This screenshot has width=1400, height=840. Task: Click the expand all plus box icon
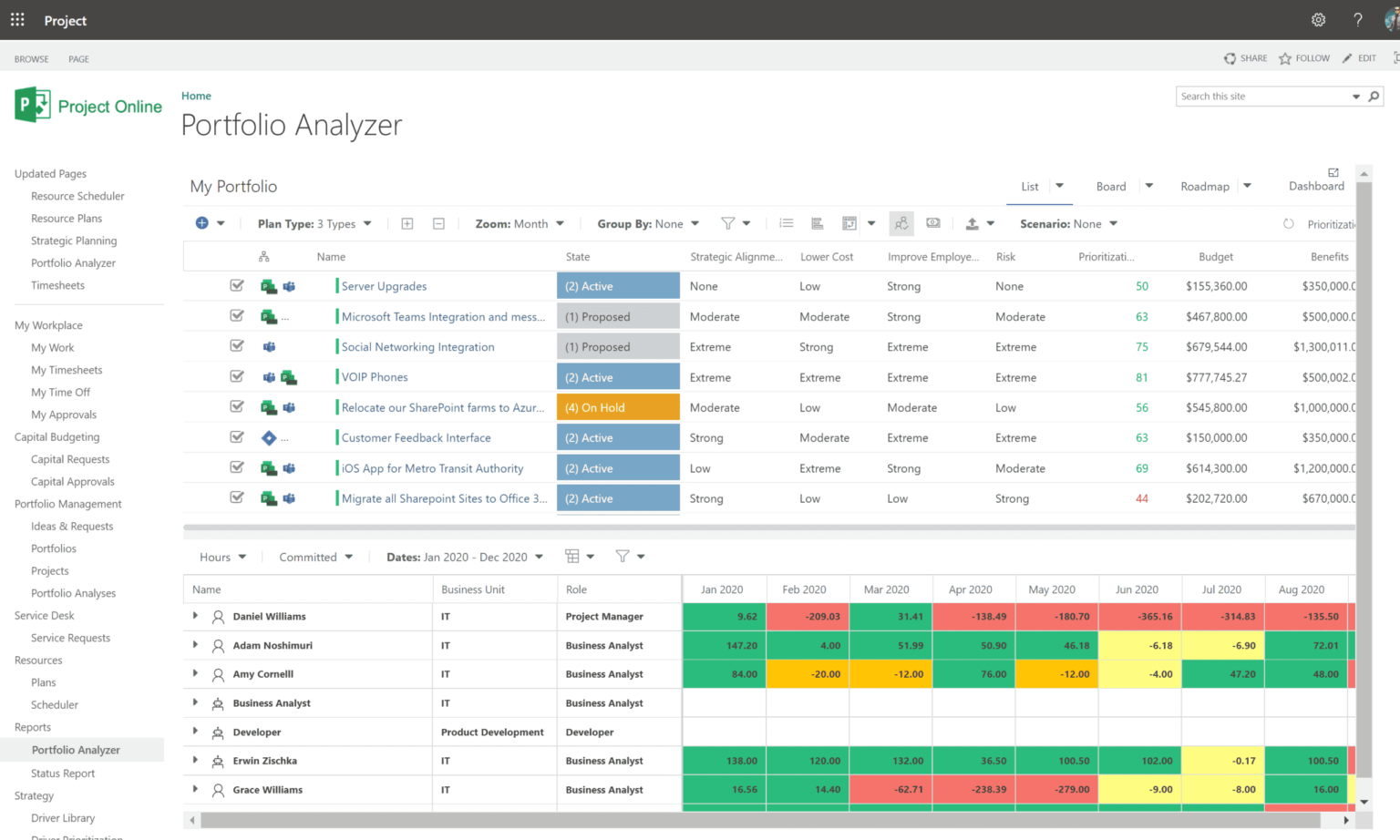click(x=407, y=223)
